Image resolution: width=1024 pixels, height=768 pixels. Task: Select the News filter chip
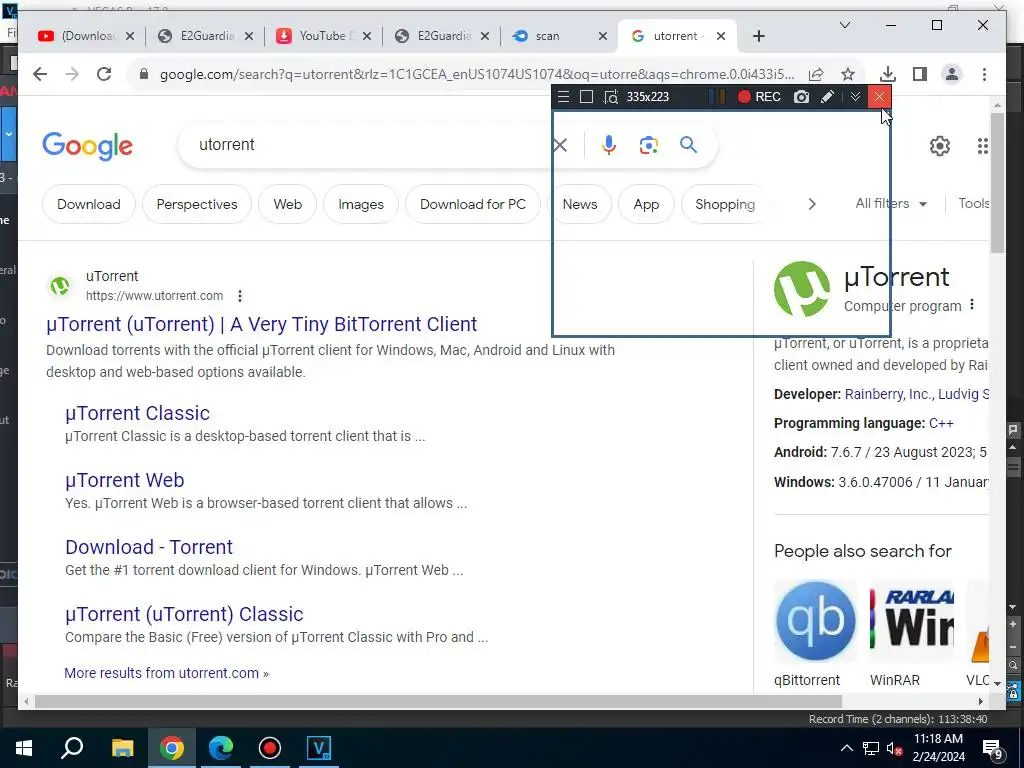[580, 204]
